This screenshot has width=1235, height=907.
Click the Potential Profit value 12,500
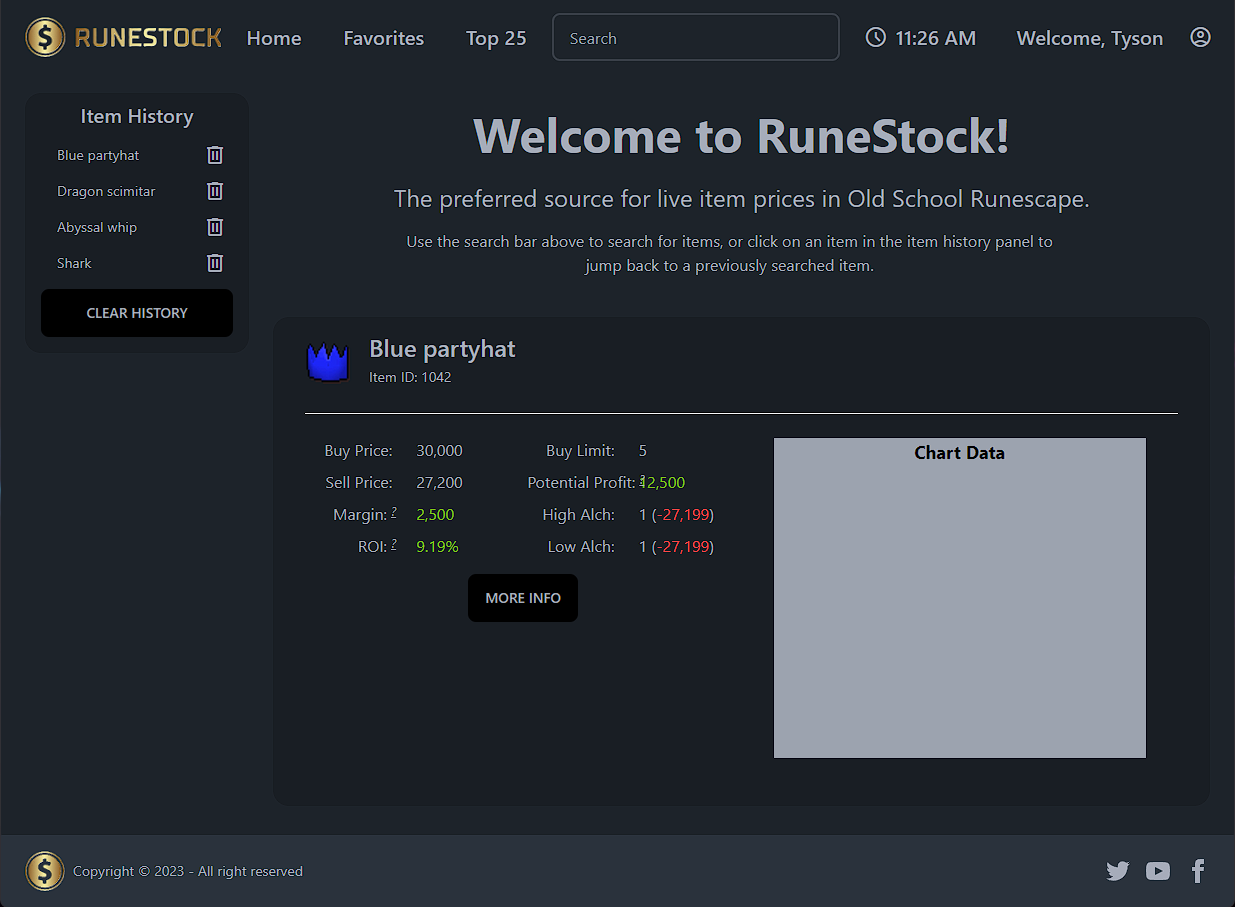(662, 483)
